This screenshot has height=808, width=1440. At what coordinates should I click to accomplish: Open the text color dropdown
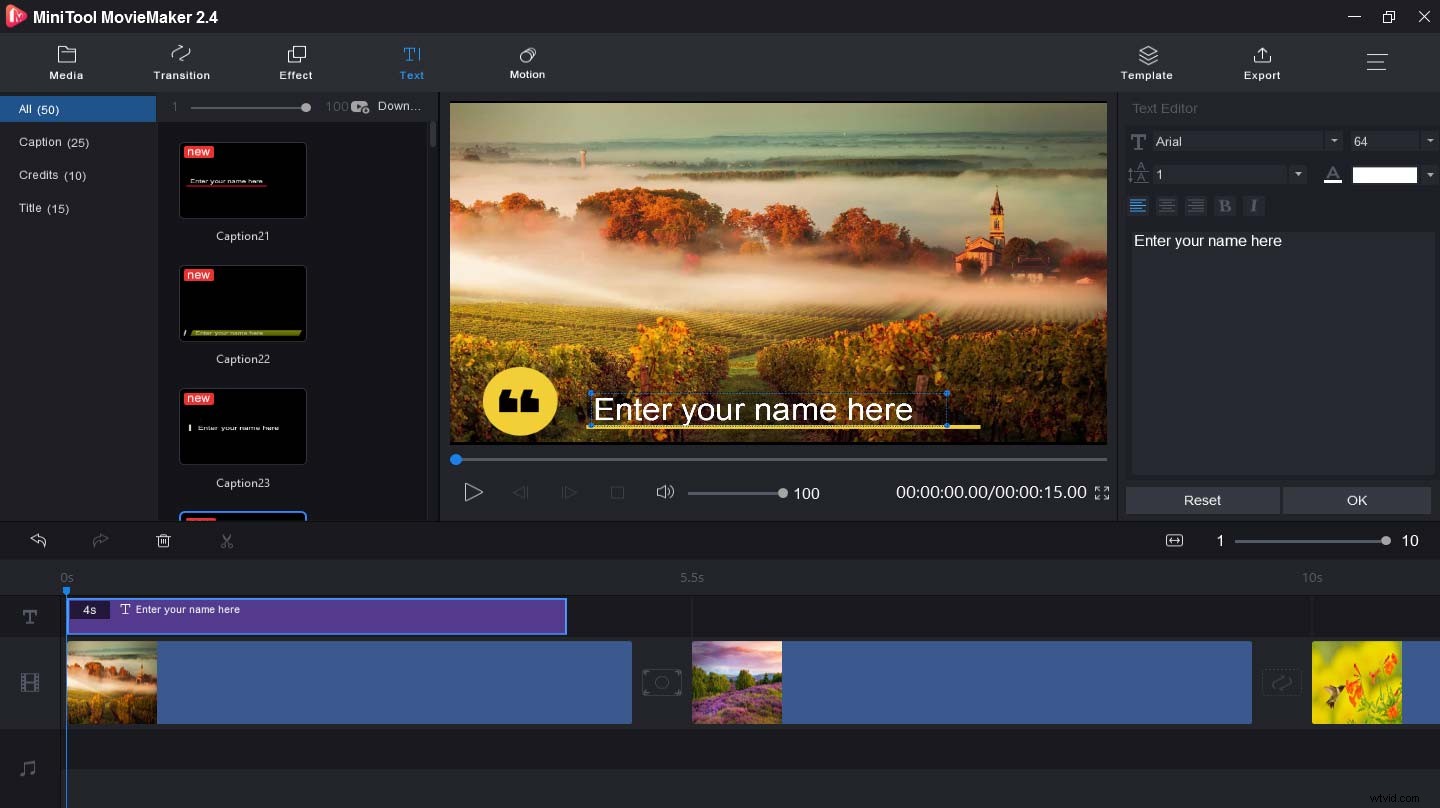1429,174
